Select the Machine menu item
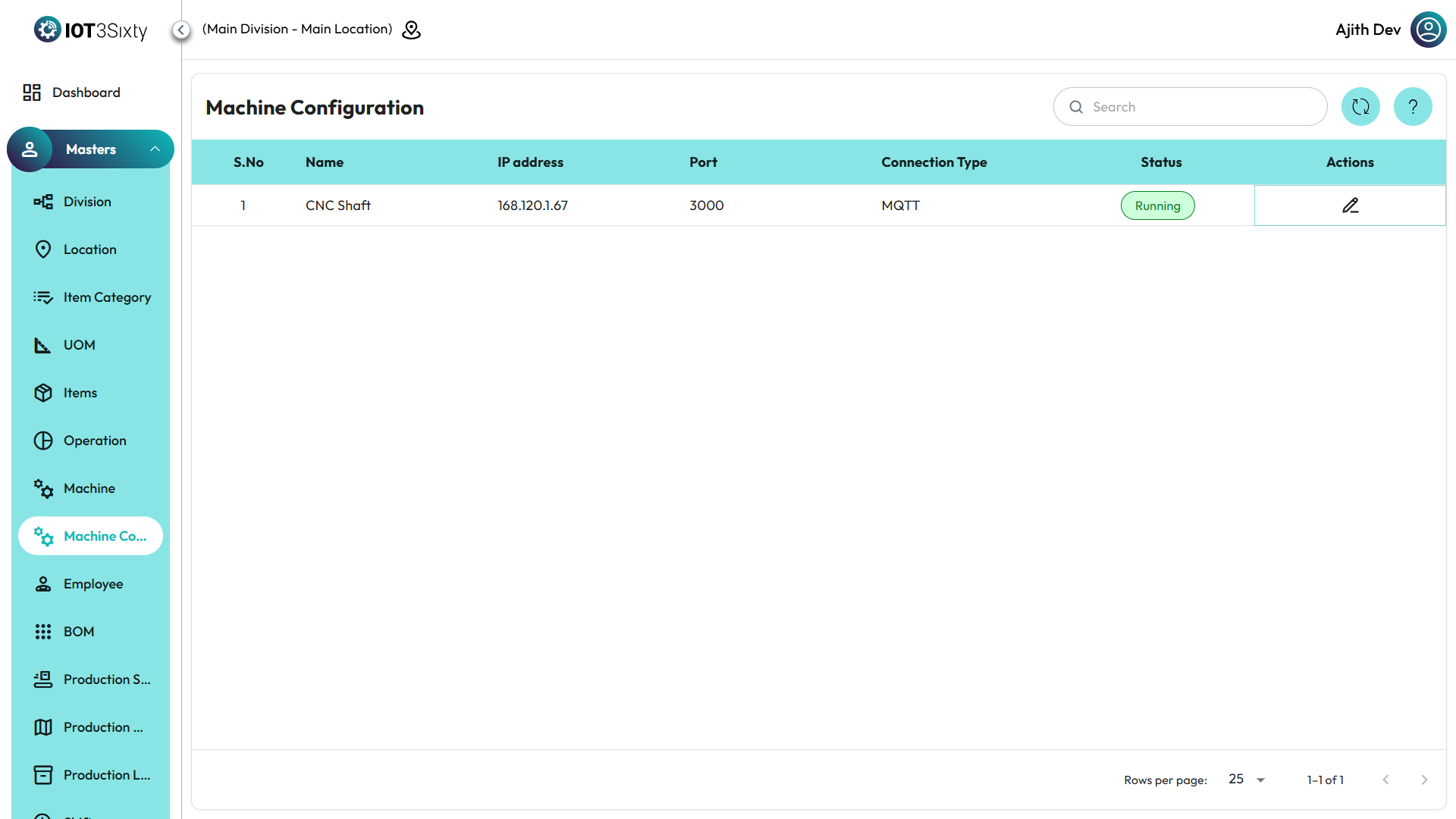Viewport: 1456px width, 819px height. [89, 488]
